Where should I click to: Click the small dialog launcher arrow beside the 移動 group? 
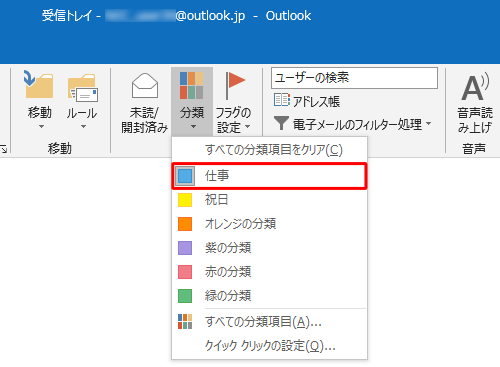click(x=4, y=149)
